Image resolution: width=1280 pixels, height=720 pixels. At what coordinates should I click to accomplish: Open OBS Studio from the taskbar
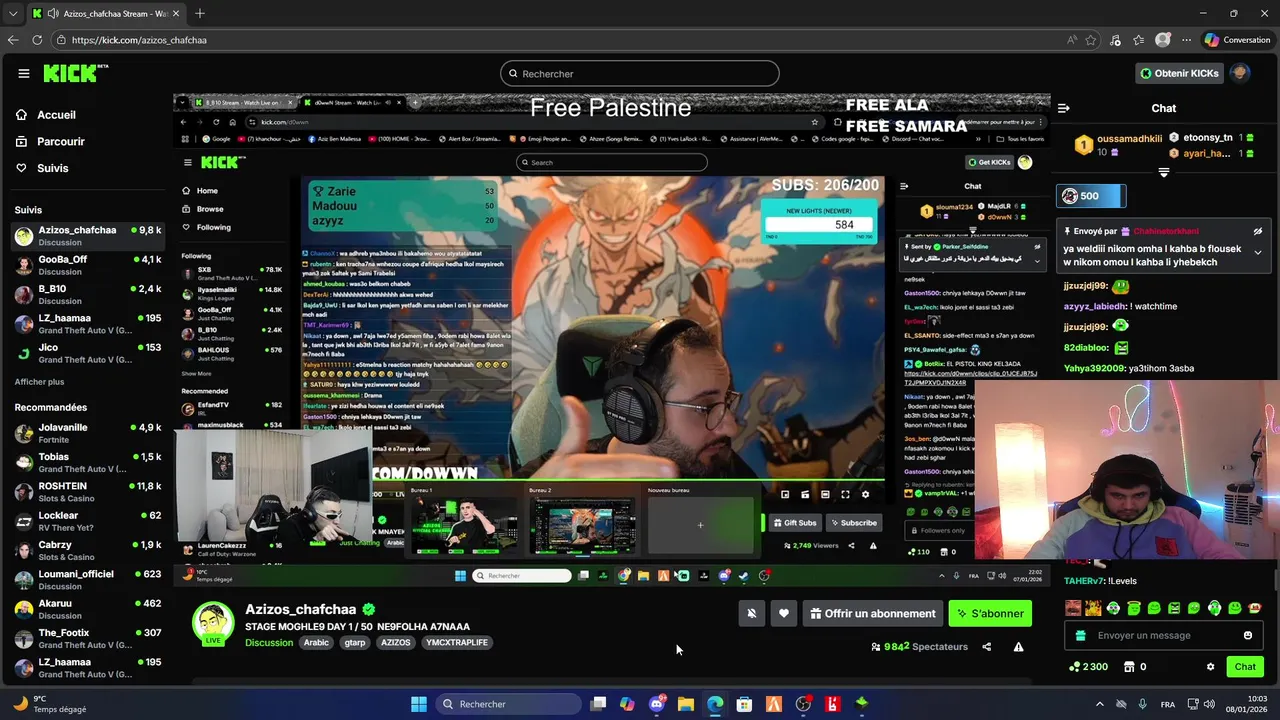point(803,704)
